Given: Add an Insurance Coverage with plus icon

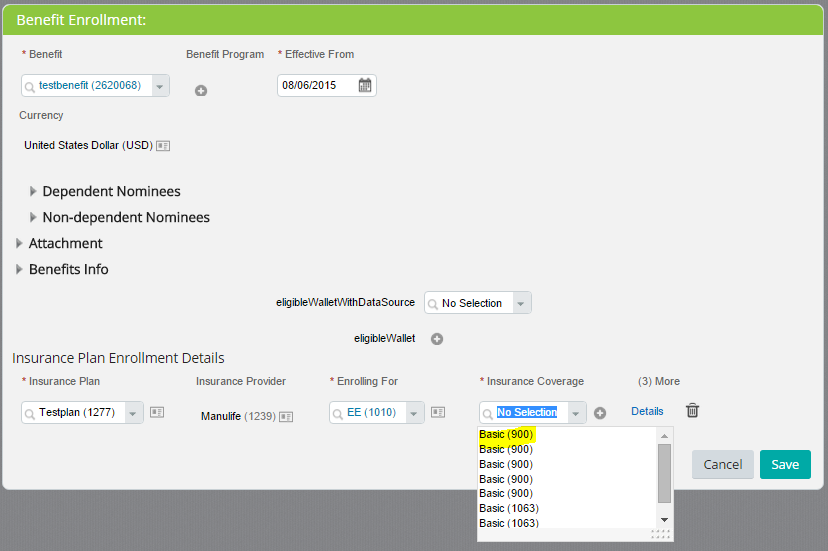Looking at the screenshot, I should pos(600,413).
